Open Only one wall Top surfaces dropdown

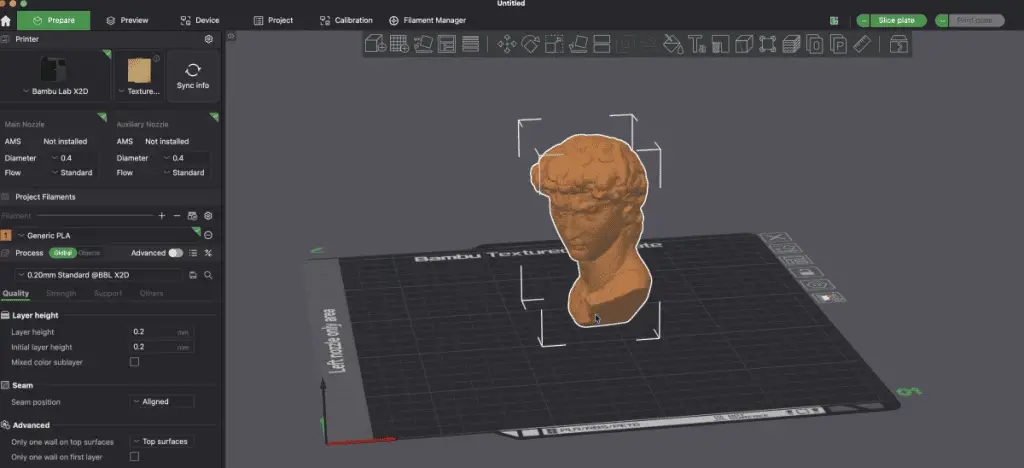[x=162, y=441]
